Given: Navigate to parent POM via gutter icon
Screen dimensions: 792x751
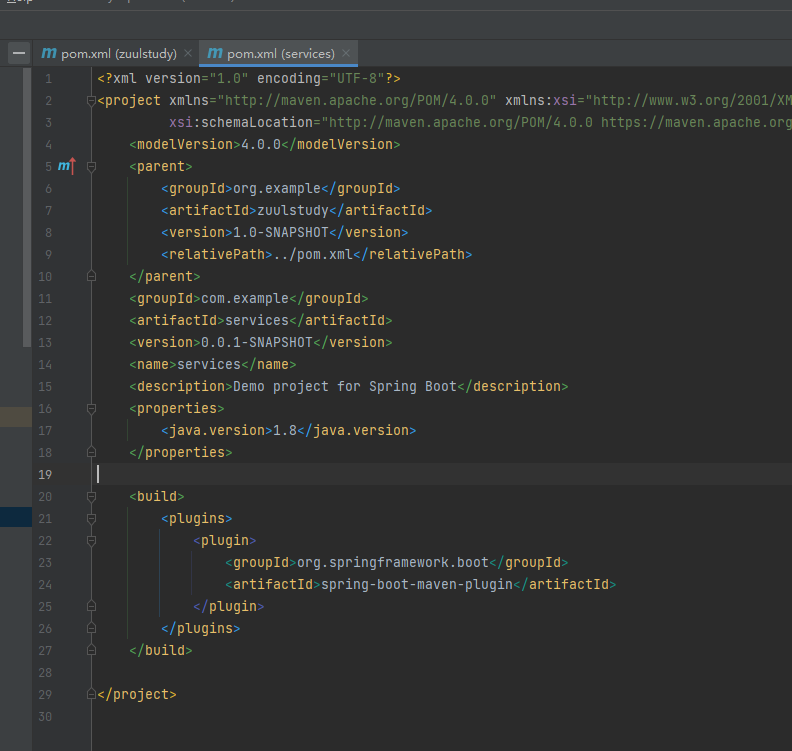Looking at the screenshot, I should coord(67,166).
